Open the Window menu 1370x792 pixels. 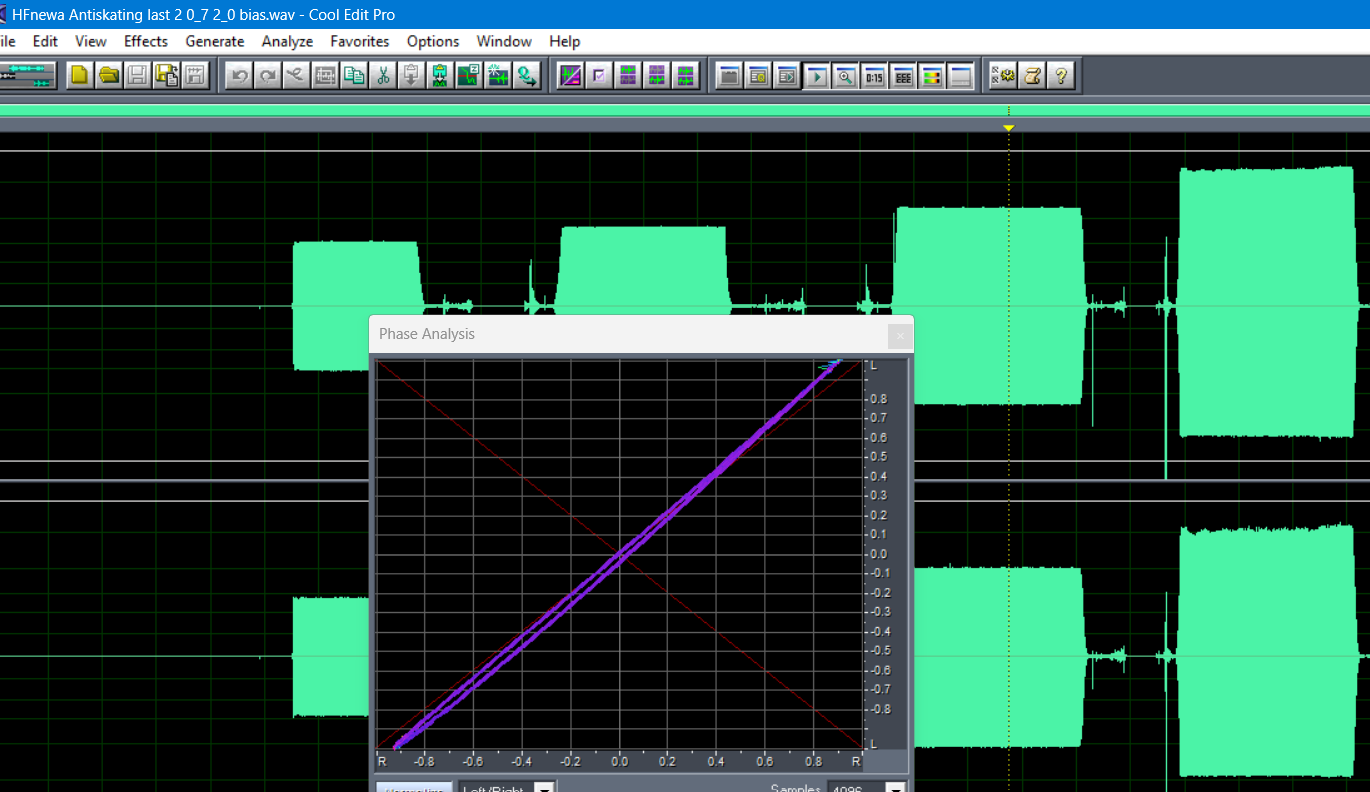pos(504,41)
